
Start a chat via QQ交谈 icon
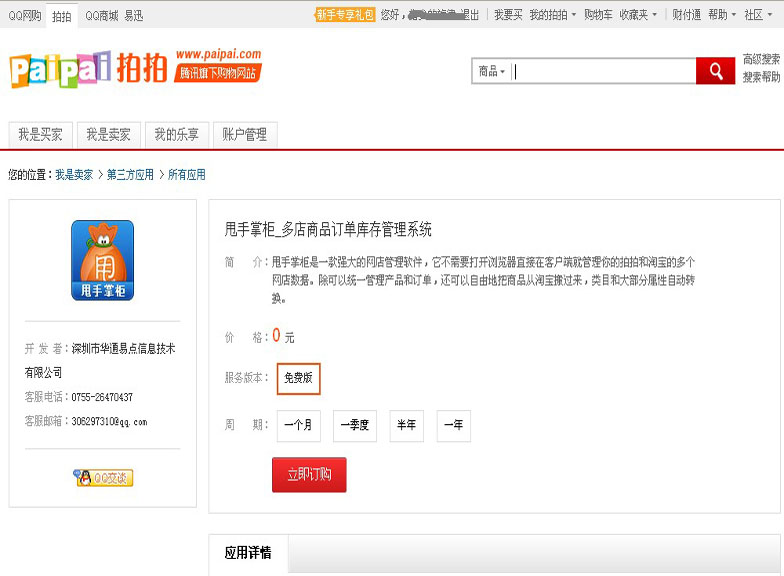104,478
